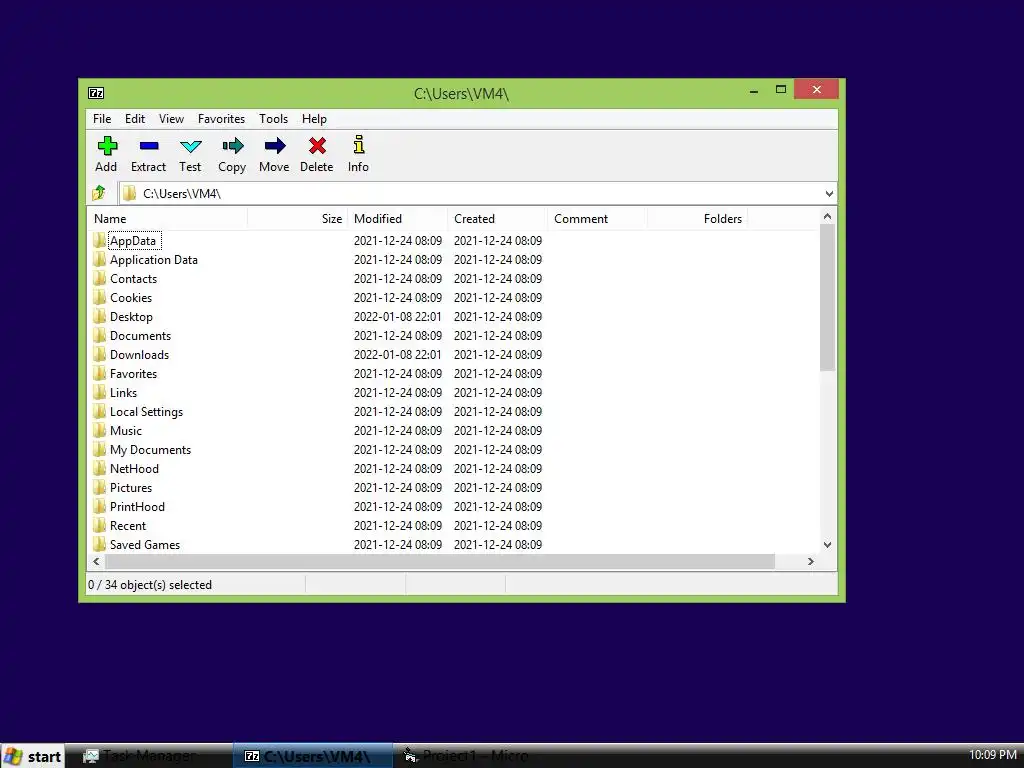Click the red Delete icon
Image resolution: width=1024 pixels, height=768 pixels.
point(317,146)
